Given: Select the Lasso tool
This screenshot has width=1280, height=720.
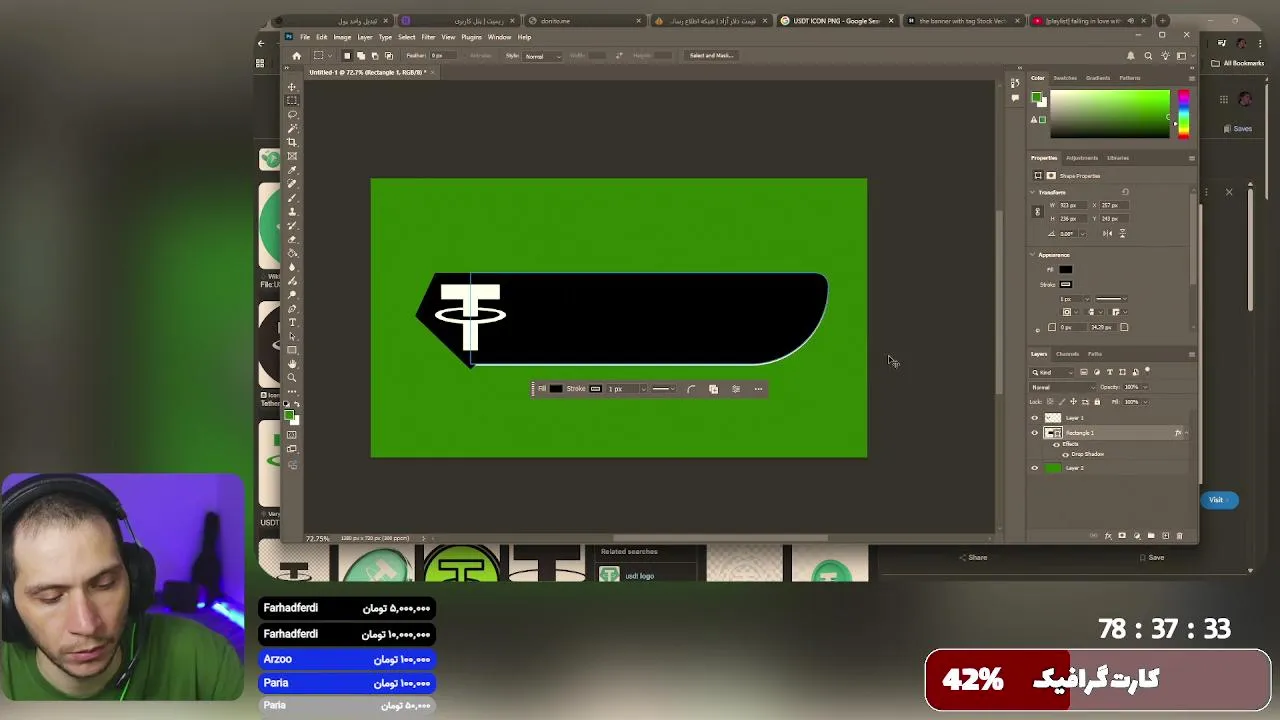Looking at the screenshot, I should (x=292, y=114).
